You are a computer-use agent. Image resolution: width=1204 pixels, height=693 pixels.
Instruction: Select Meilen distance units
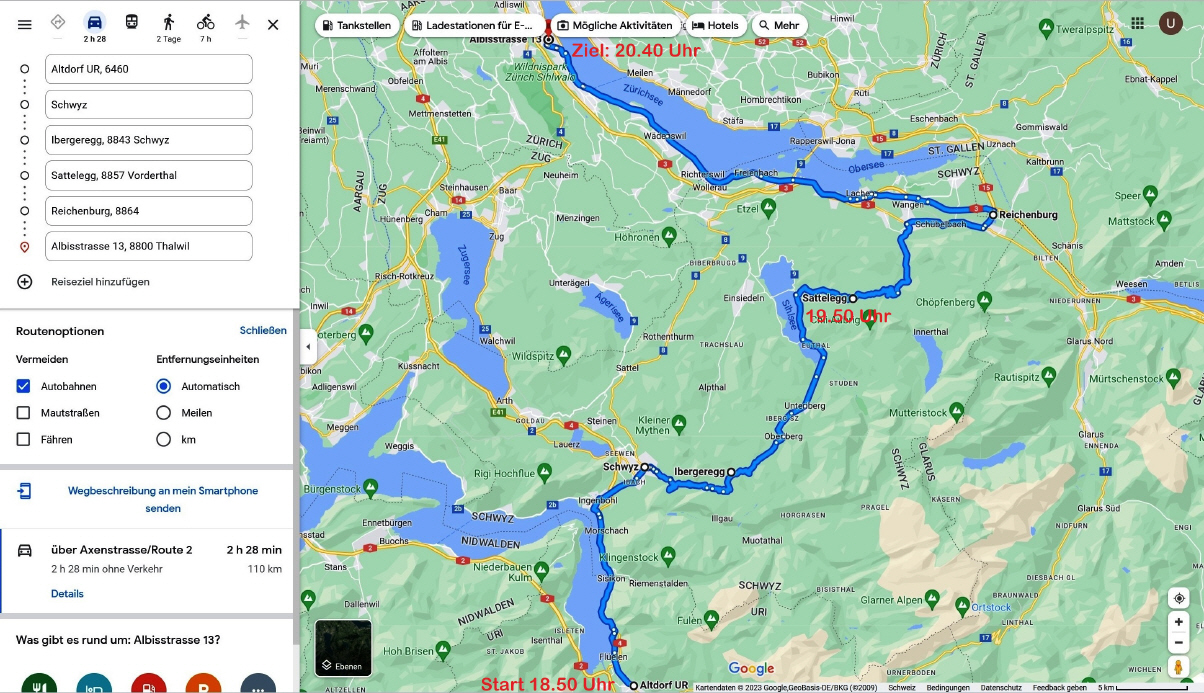coord(164,412)
